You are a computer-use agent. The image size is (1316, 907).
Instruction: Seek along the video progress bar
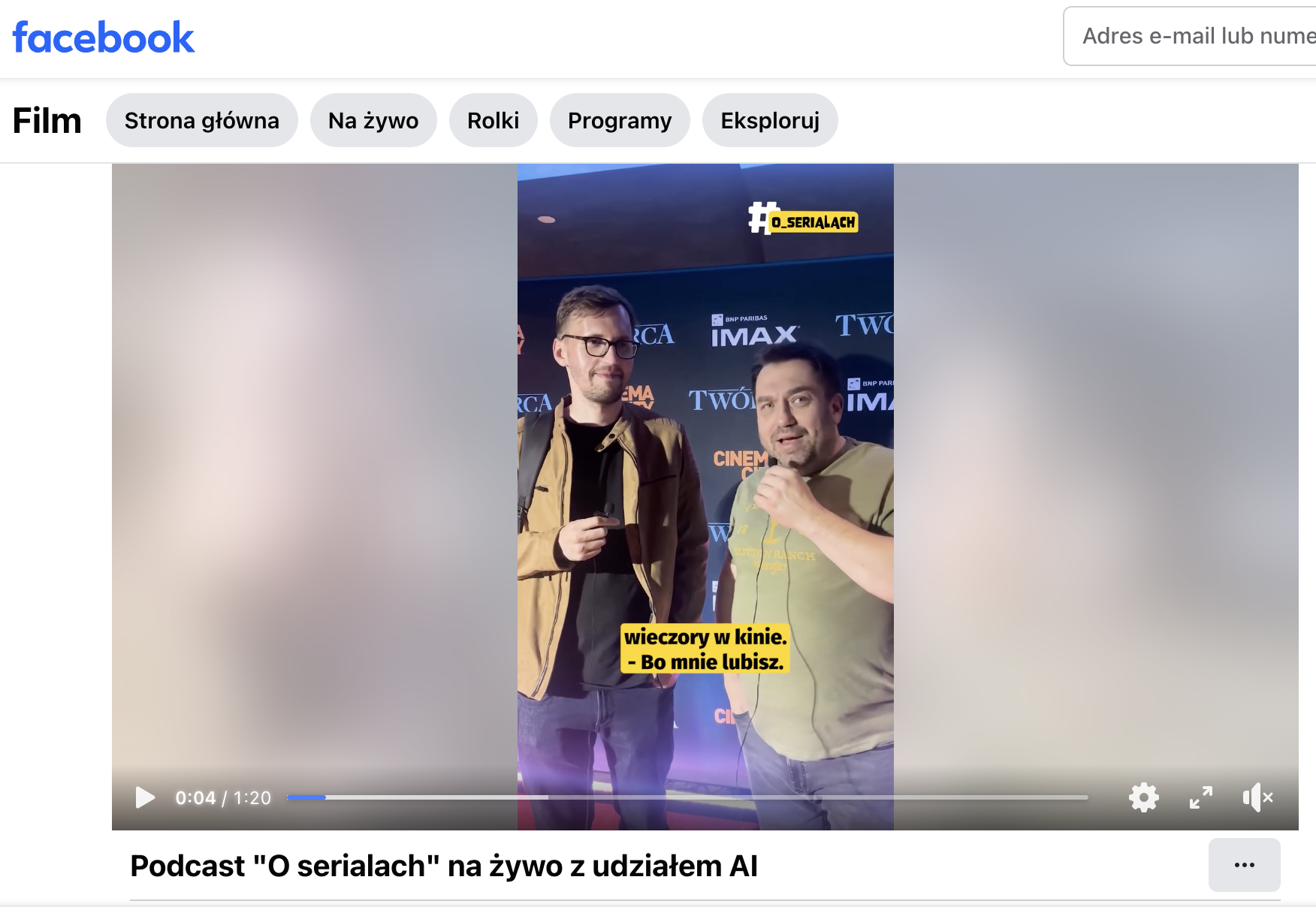point(687,797)
